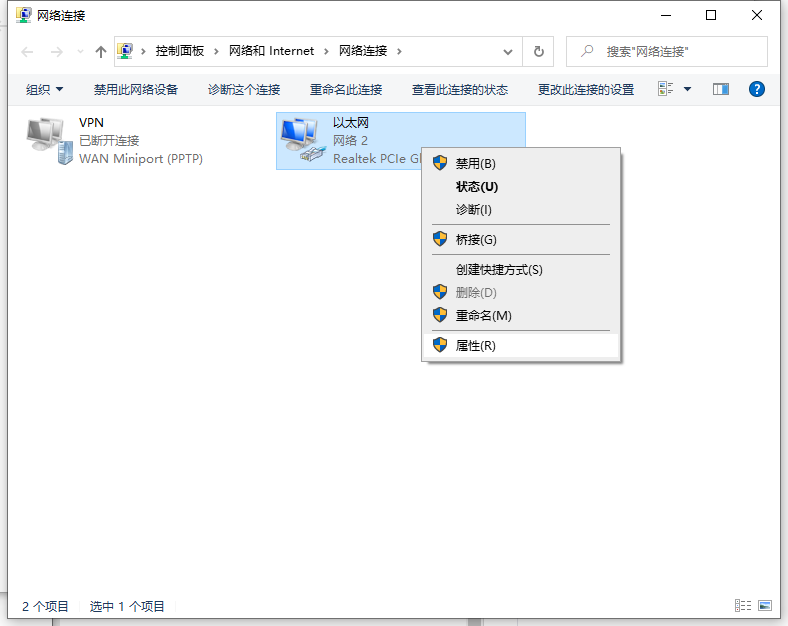Open the address bar history dropdown

click(508, 51)
